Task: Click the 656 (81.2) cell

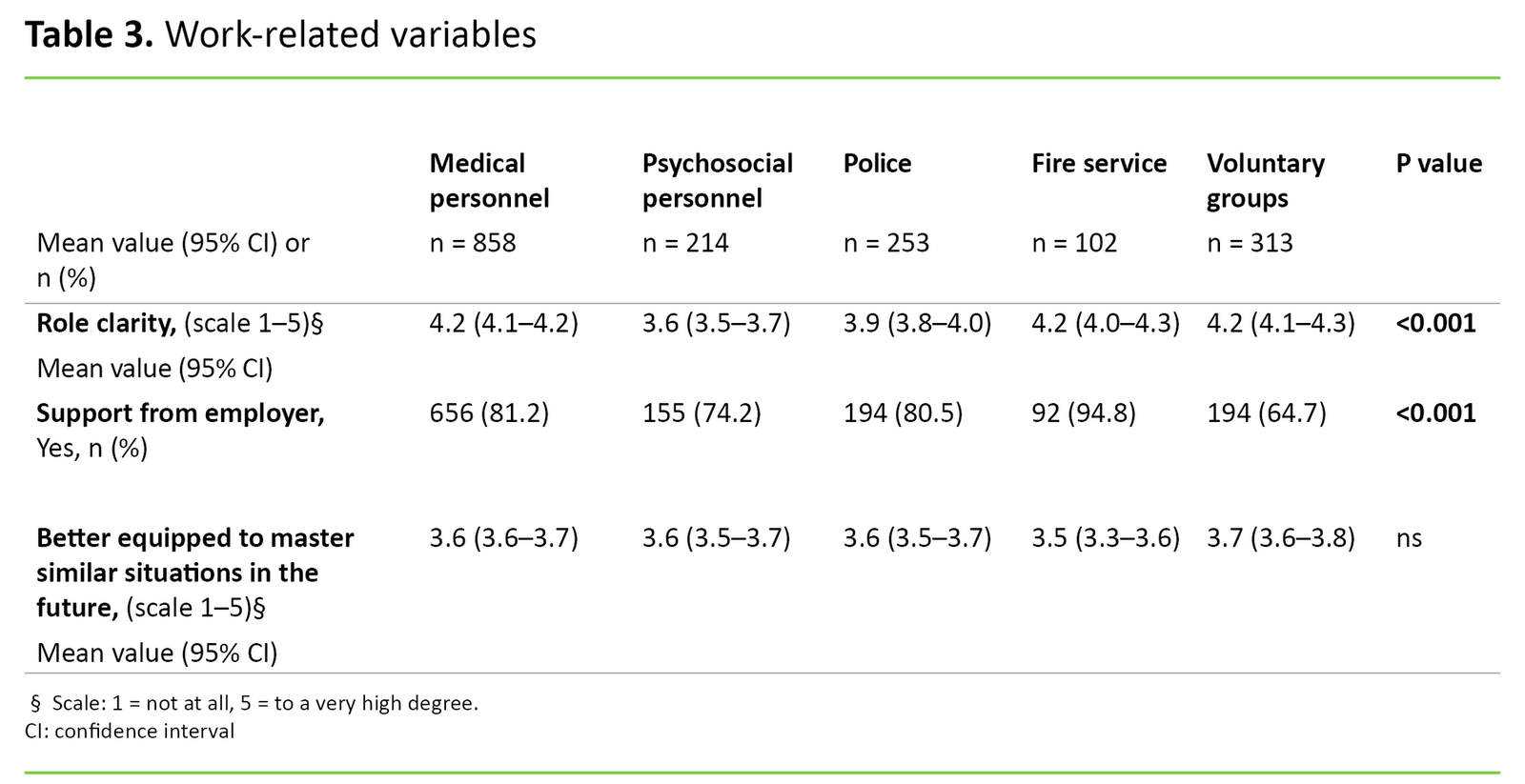Action: click(488, 413)
